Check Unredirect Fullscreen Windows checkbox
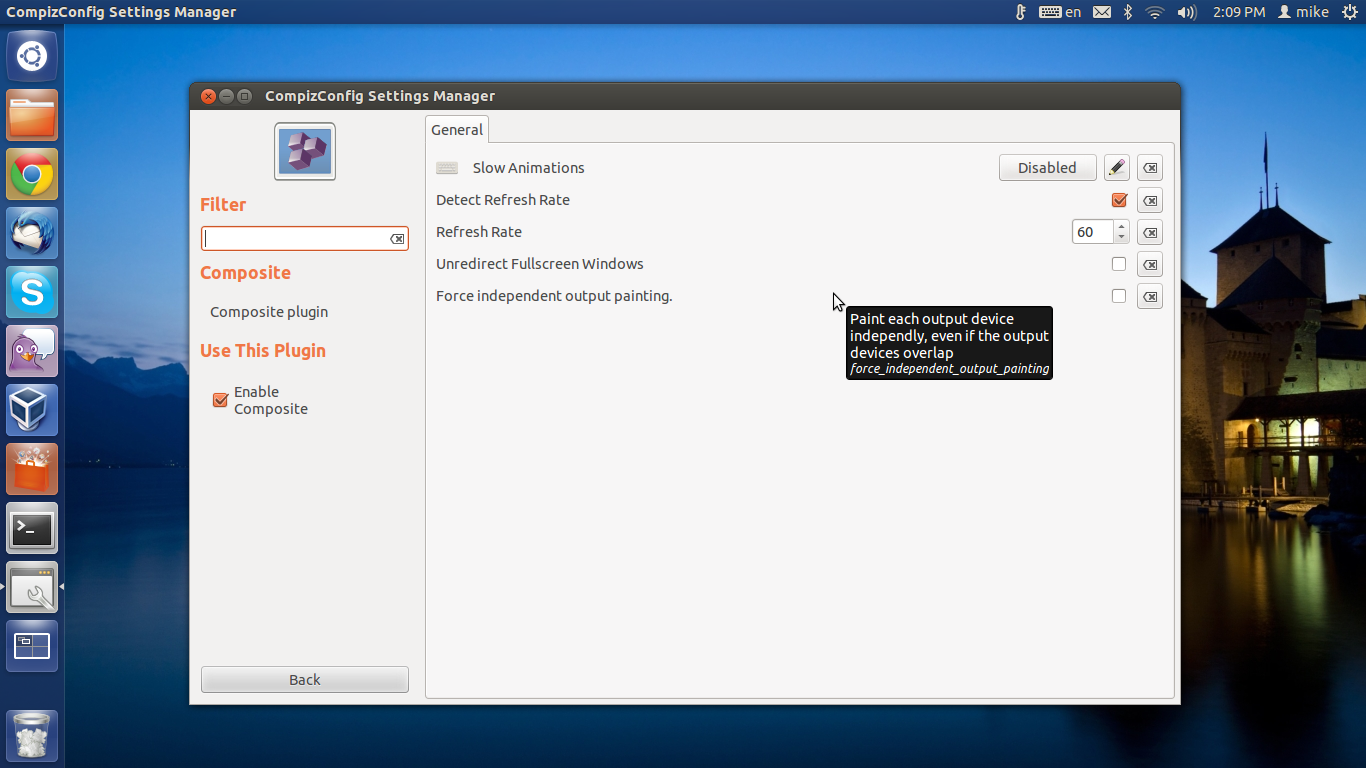1366x768 pixels. pyautogui.click(x=1119, y=264)
